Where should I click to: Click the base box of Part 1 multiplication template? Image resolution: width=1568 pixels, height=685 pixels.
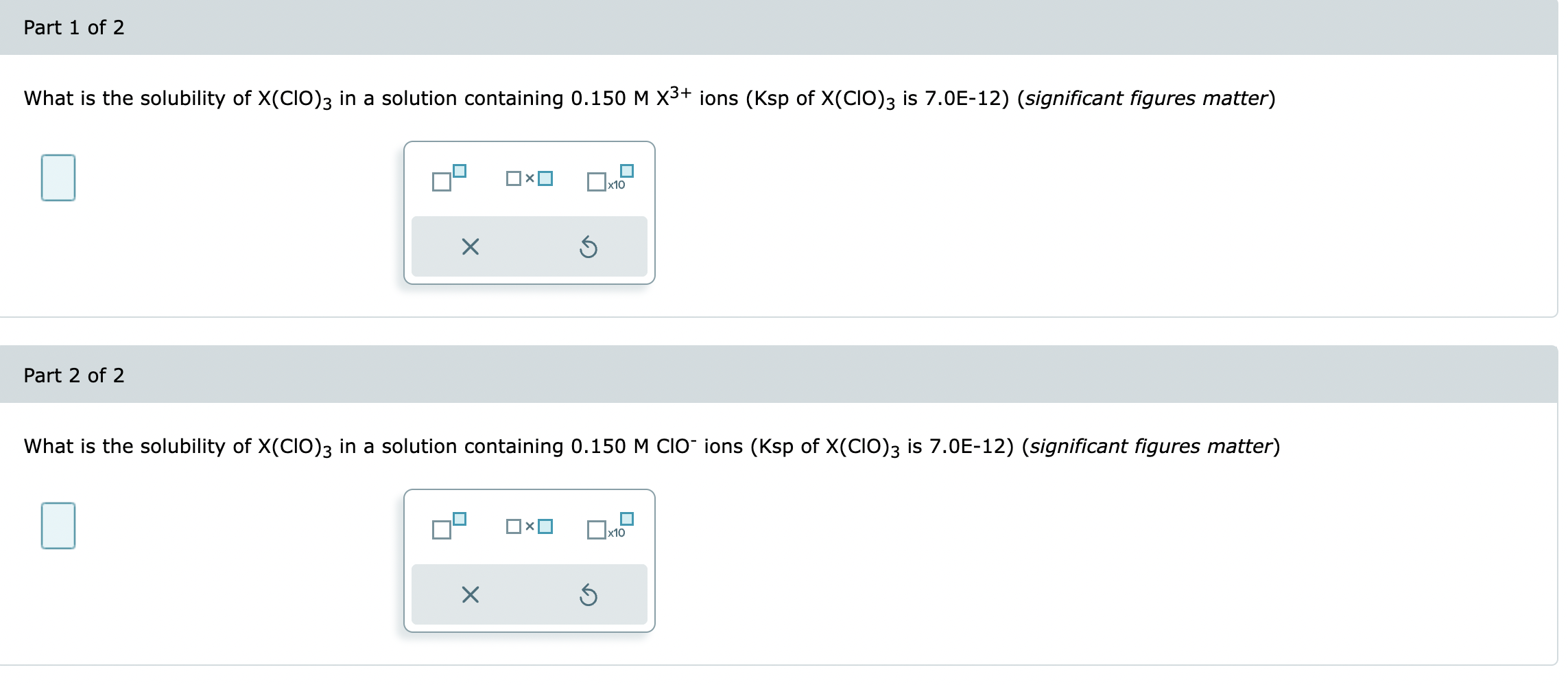pos(514,179)
